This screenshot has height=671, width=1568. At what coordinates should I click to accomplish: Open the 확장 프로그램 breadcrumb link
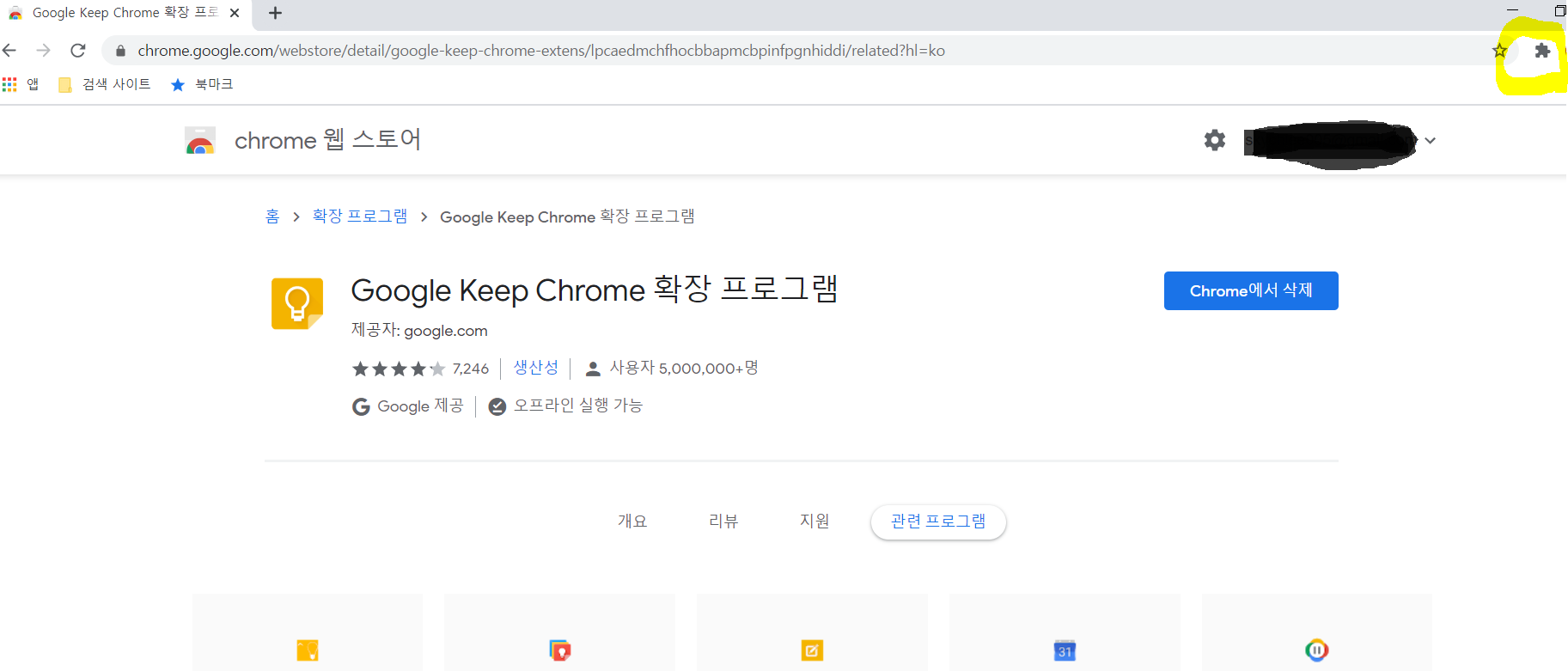pos(360,217)
